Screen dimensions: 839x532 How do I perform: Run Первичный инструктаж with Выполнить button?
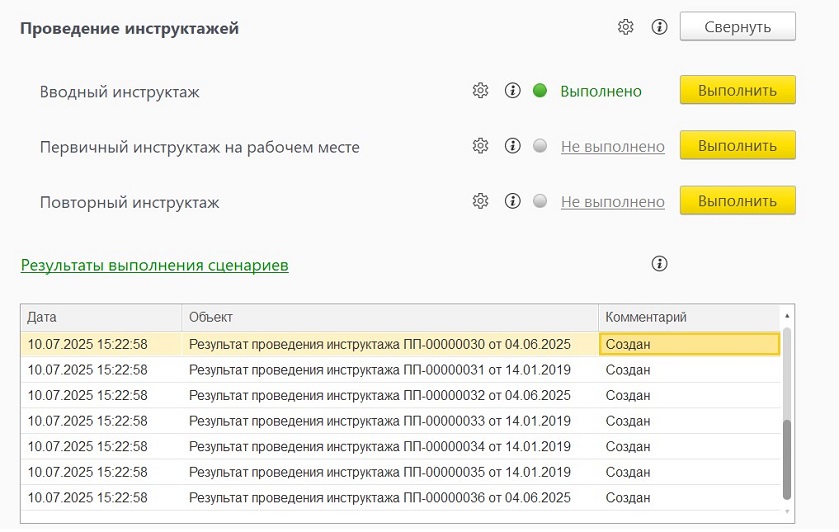(737, 145)
